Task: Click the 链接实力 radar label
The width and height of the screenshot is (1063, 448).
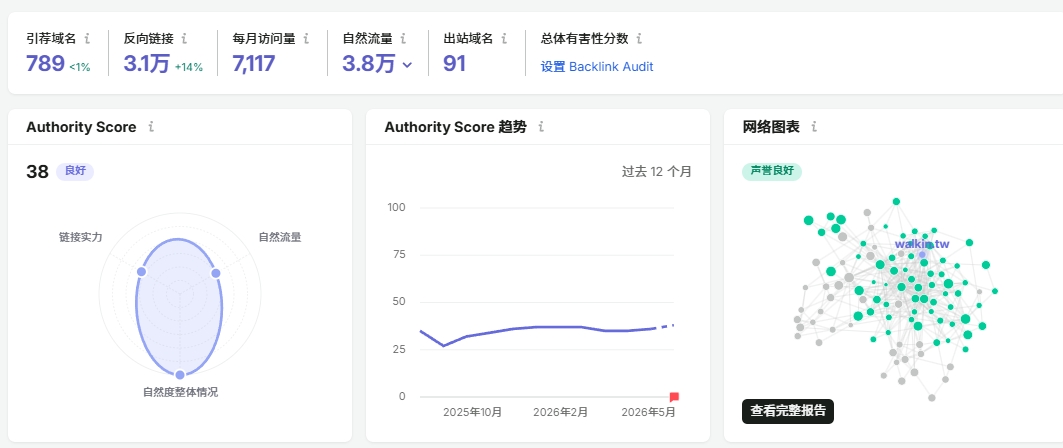Action: click(x=81, y=237)
